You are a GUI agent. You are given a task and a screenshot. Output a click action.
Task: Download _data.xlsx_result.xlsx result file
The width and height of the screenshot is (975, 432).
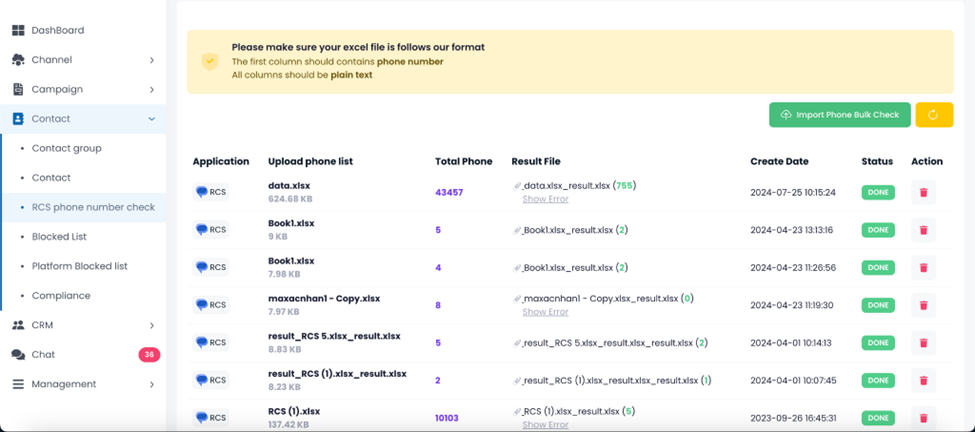coord(567,186)
